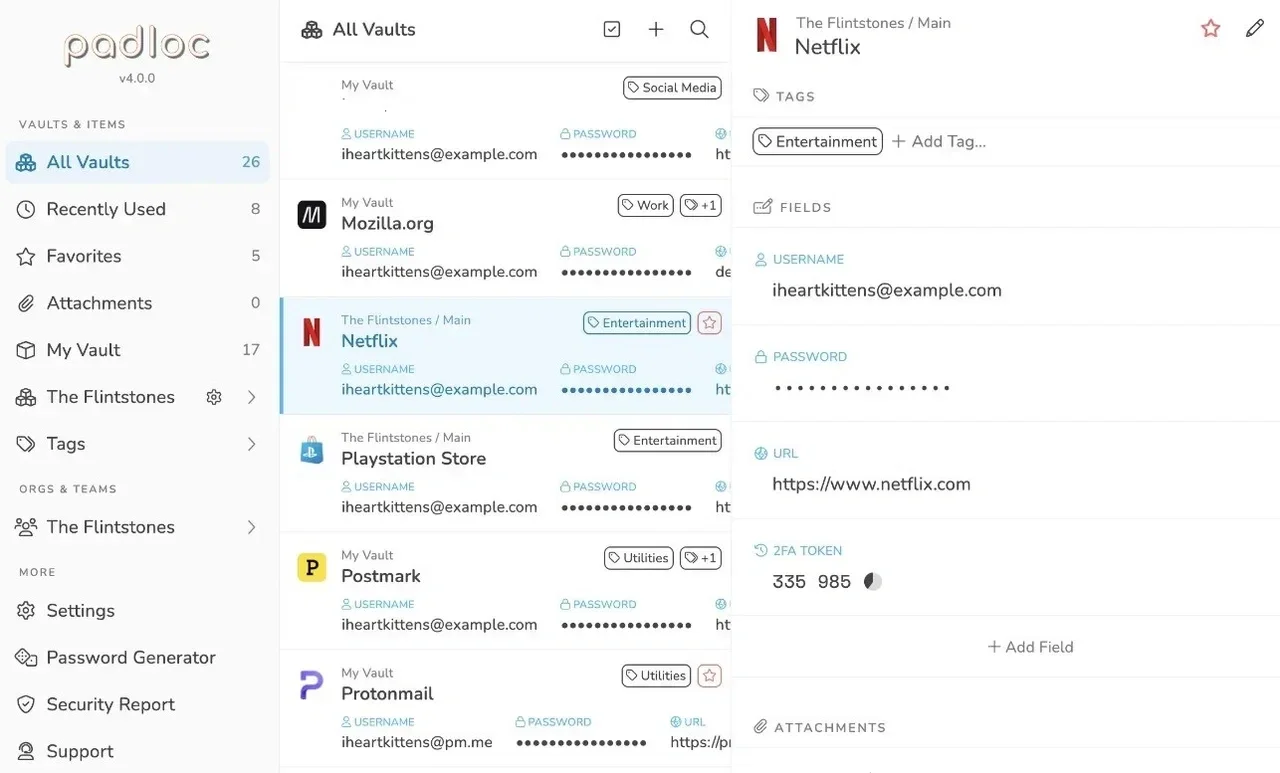Open Favorites in sidebar
The width and height of the screenshot is (1280, 773).
138,256
